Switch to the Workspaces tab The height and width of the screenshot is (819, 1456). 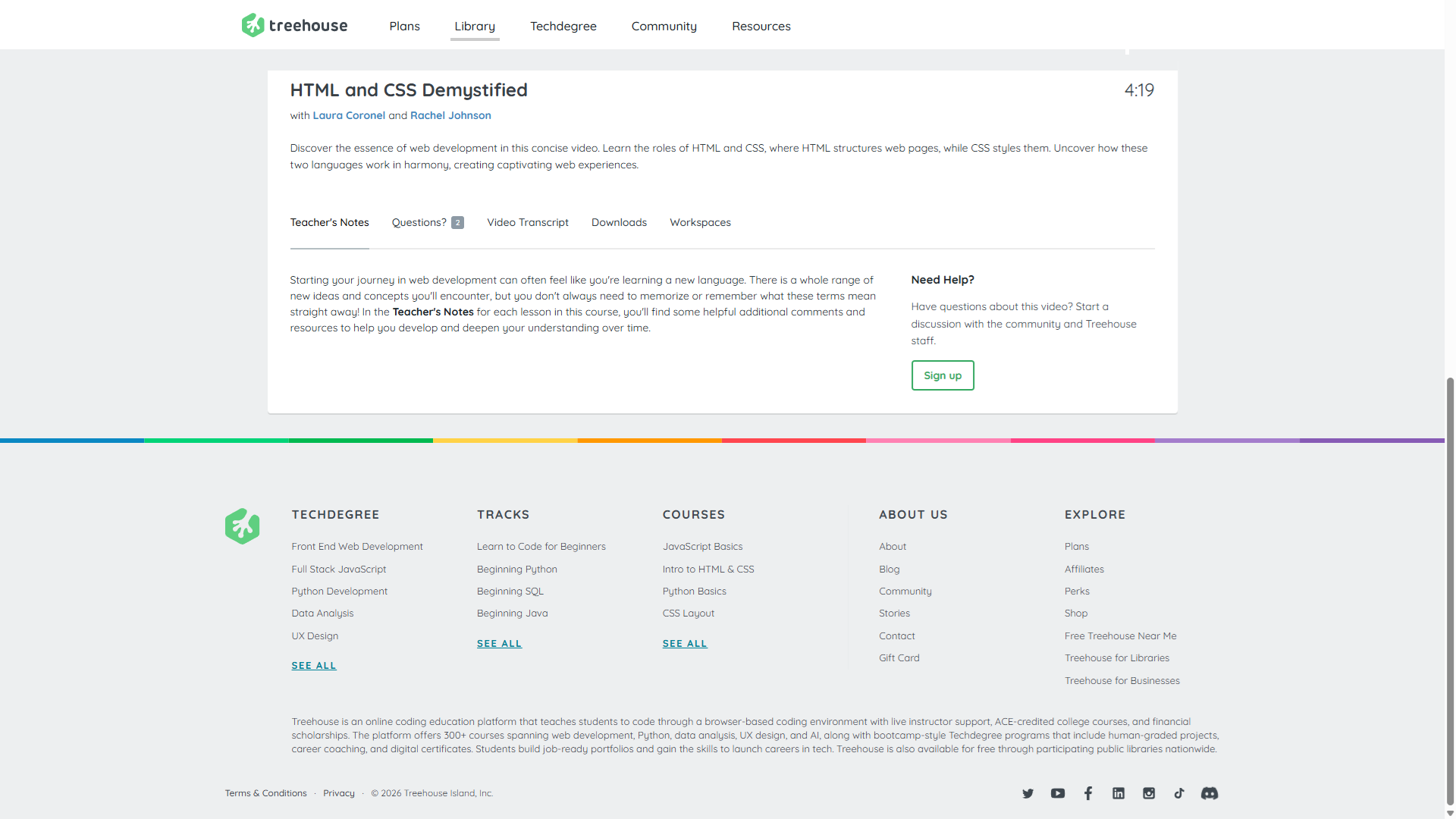[x=701, y=222]
